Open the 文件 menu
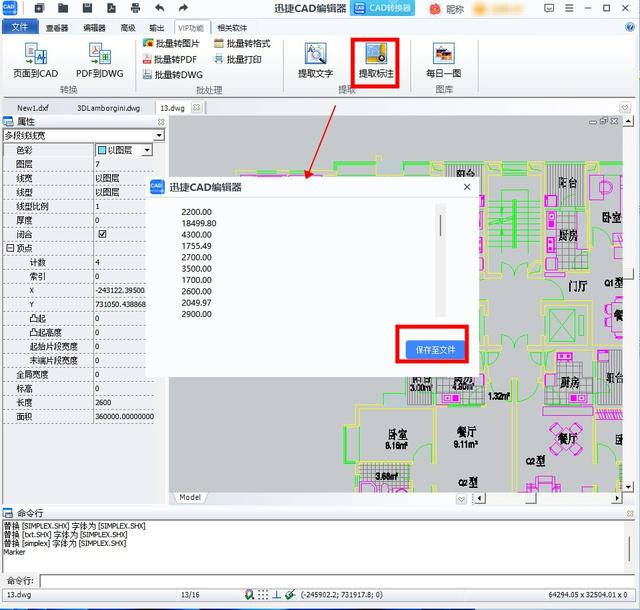The height and width of the screenshot is (610, 640). click(x=20, y=27)
